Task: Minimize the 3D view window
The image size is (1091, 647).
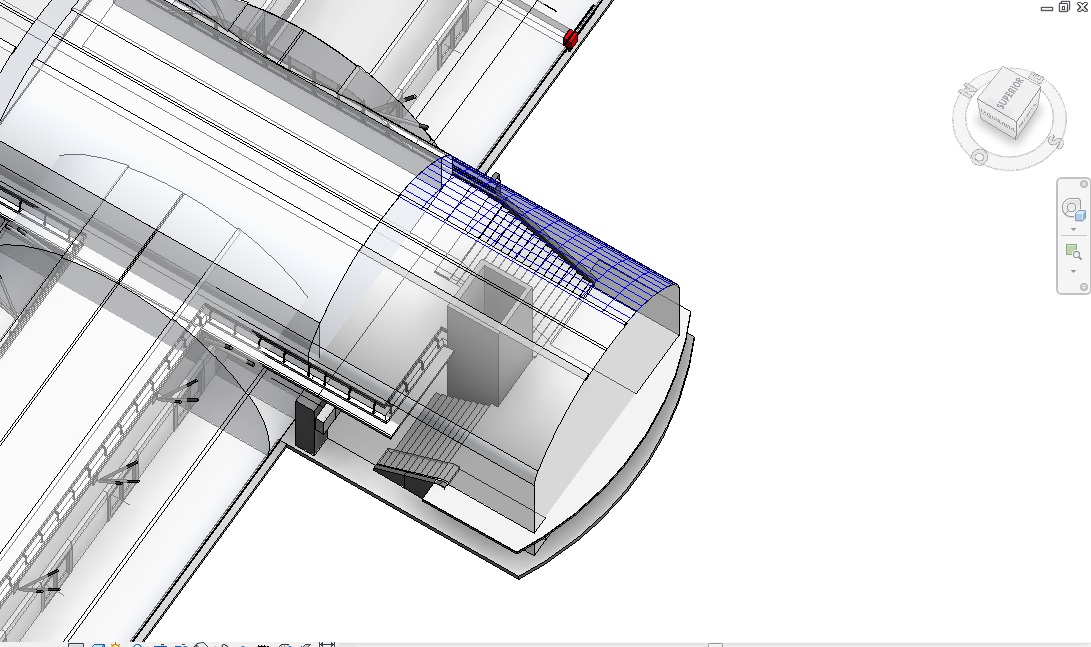Action: tap(1046, 8)
